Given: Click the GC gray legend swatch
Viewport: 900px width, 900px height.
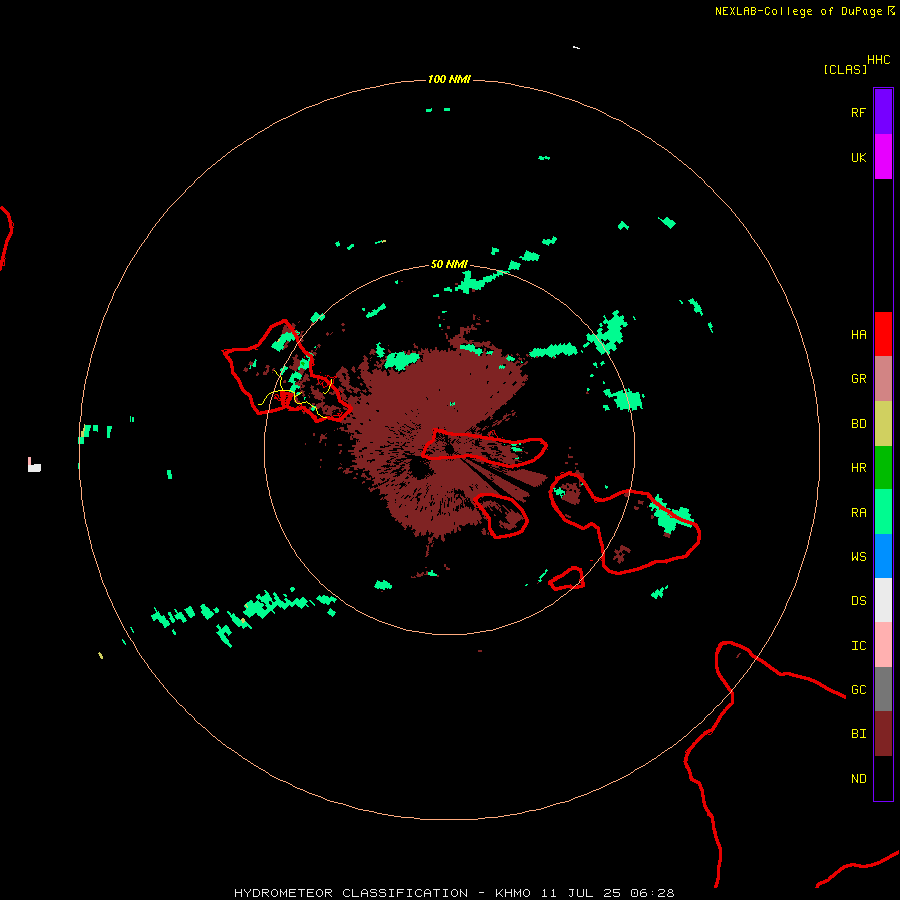Looking at the screenshot, I should pos(883,689).
